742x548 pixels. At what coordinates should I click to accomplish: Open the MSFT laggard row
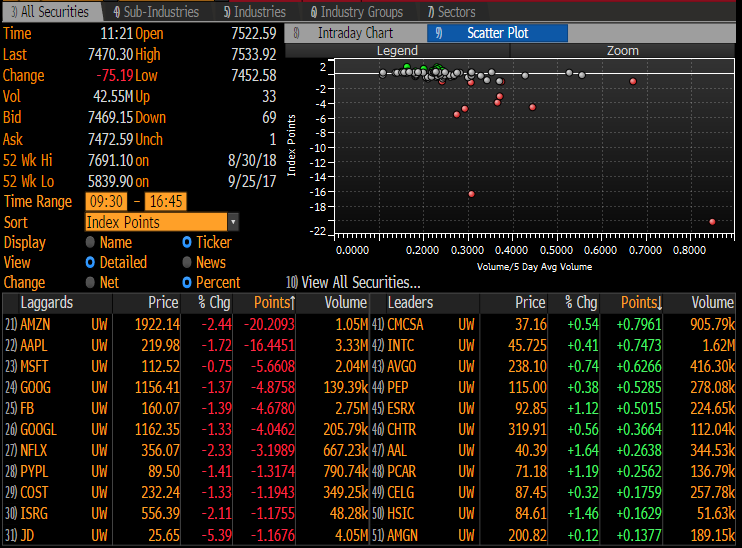[x=186, y=367]
